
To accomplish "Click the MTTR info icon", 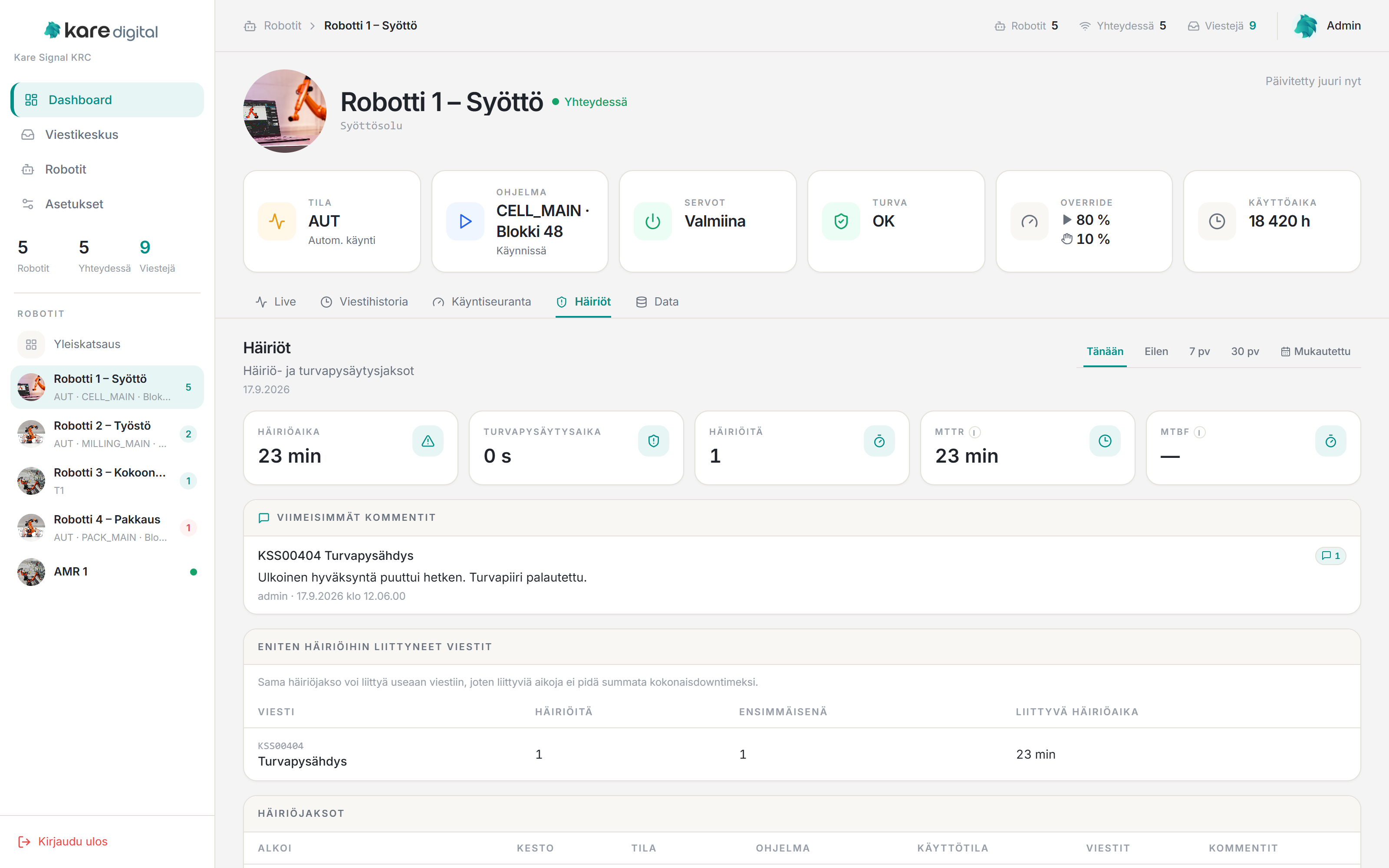I will pyautogui.click(x=974, y=432).
